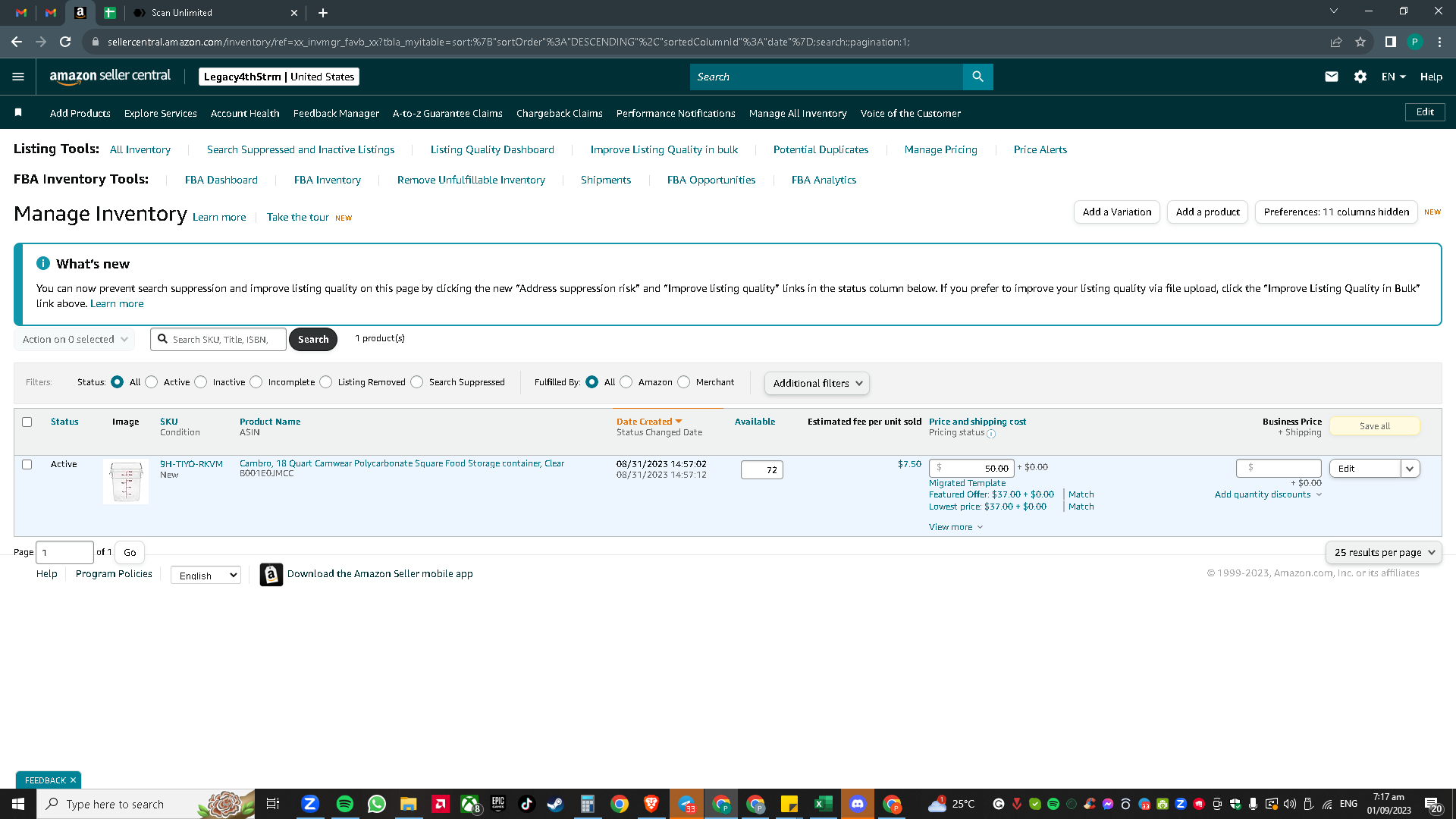1456x819 pixels.
Task: Open Steam from the taskbar
Action: point(556,804)
